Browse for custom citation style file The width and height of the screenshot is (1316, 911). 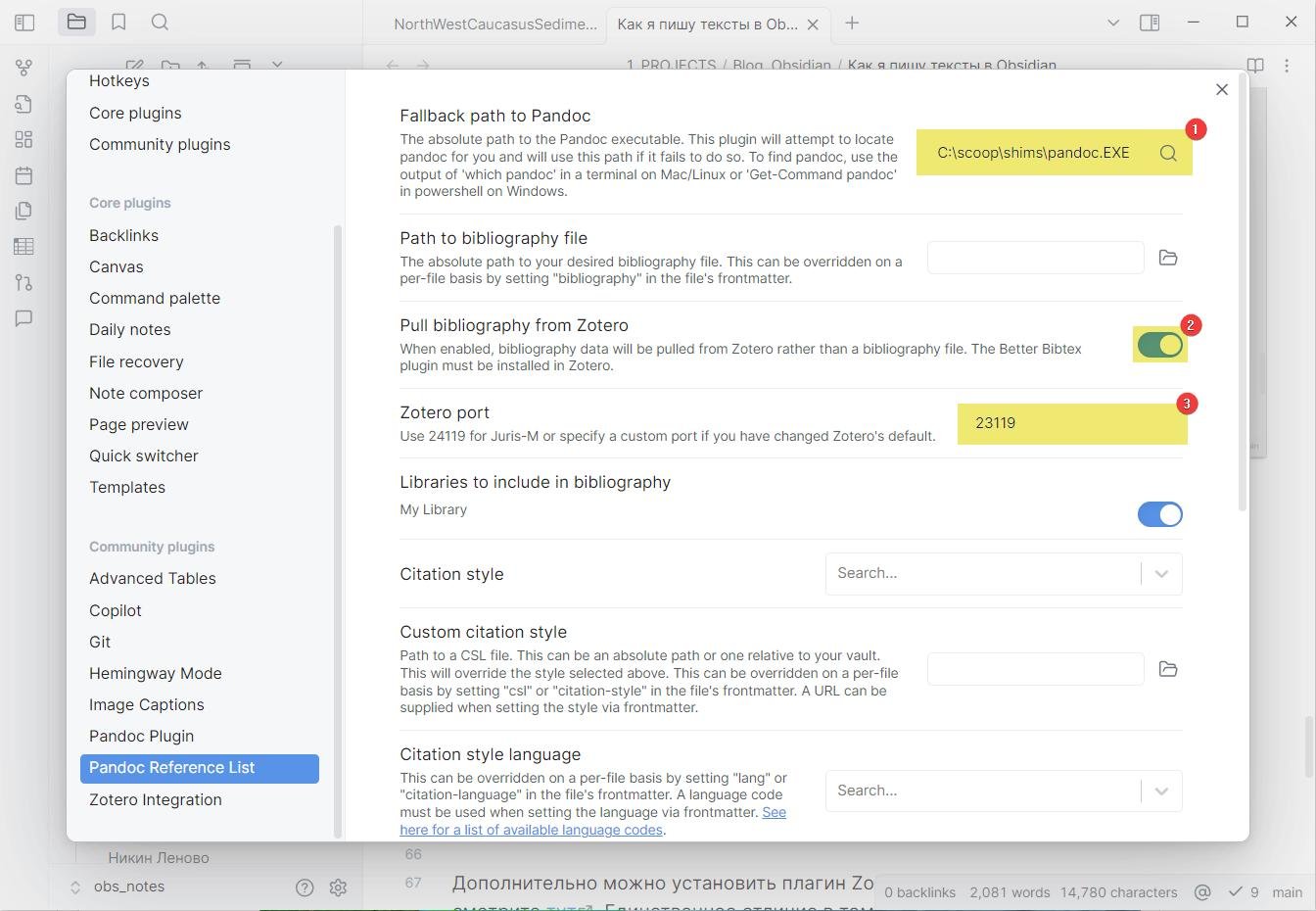[x=1167, y=669]
